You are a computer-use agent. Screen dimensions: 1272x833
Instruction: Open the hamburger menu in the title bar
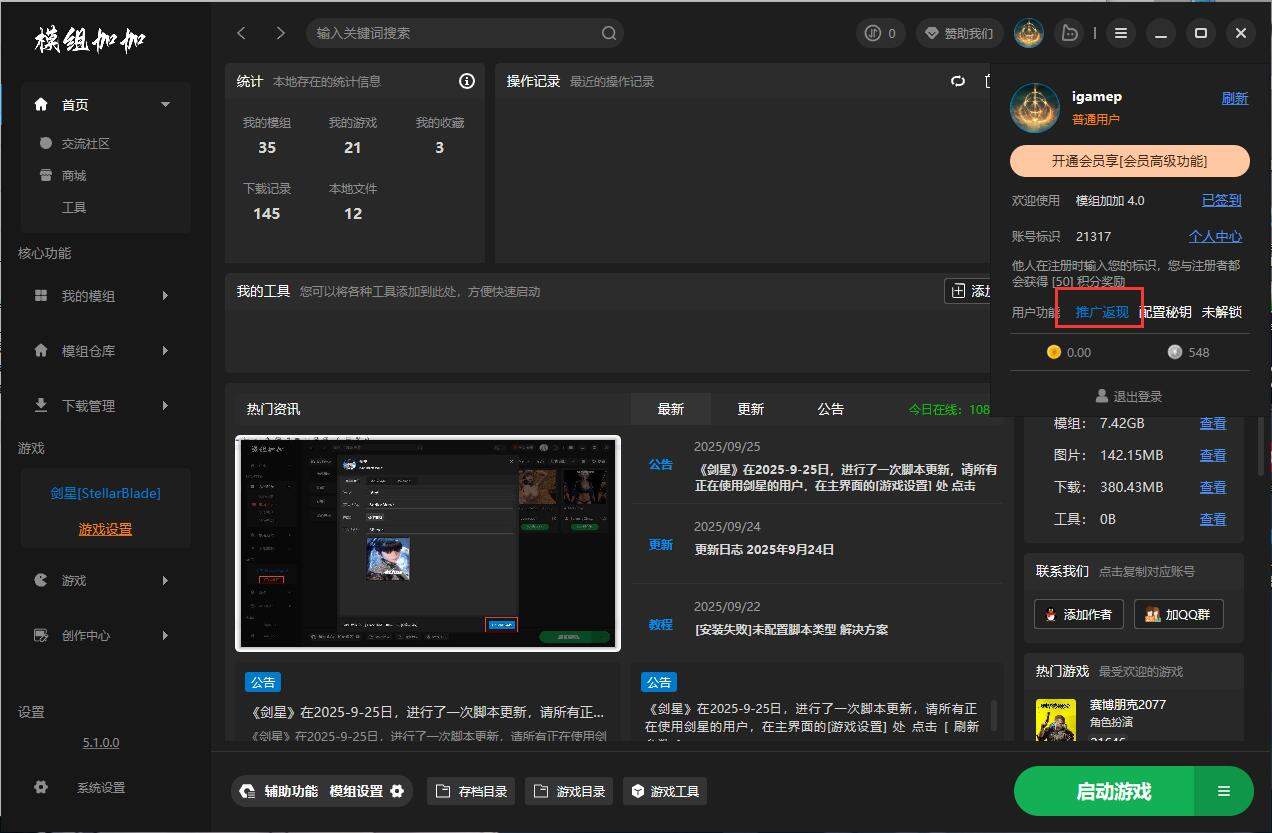point(1121,33)
